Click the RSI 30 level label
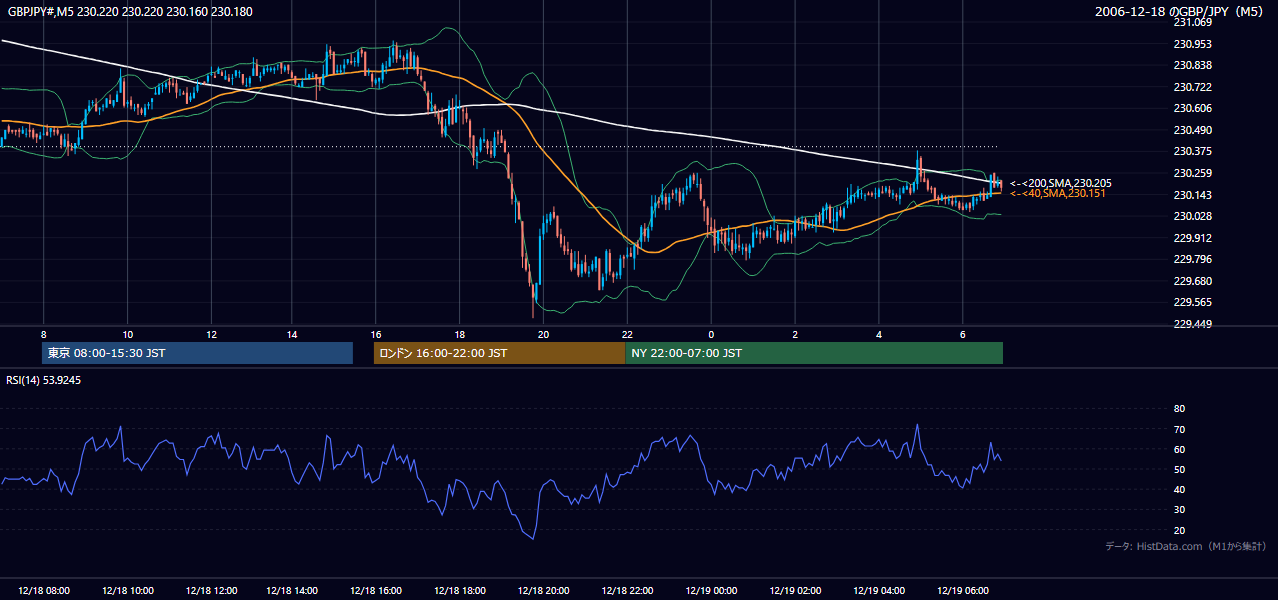Image resolution: width=1278 pixels, height=600 pixels. click(x=1179, y=509)
